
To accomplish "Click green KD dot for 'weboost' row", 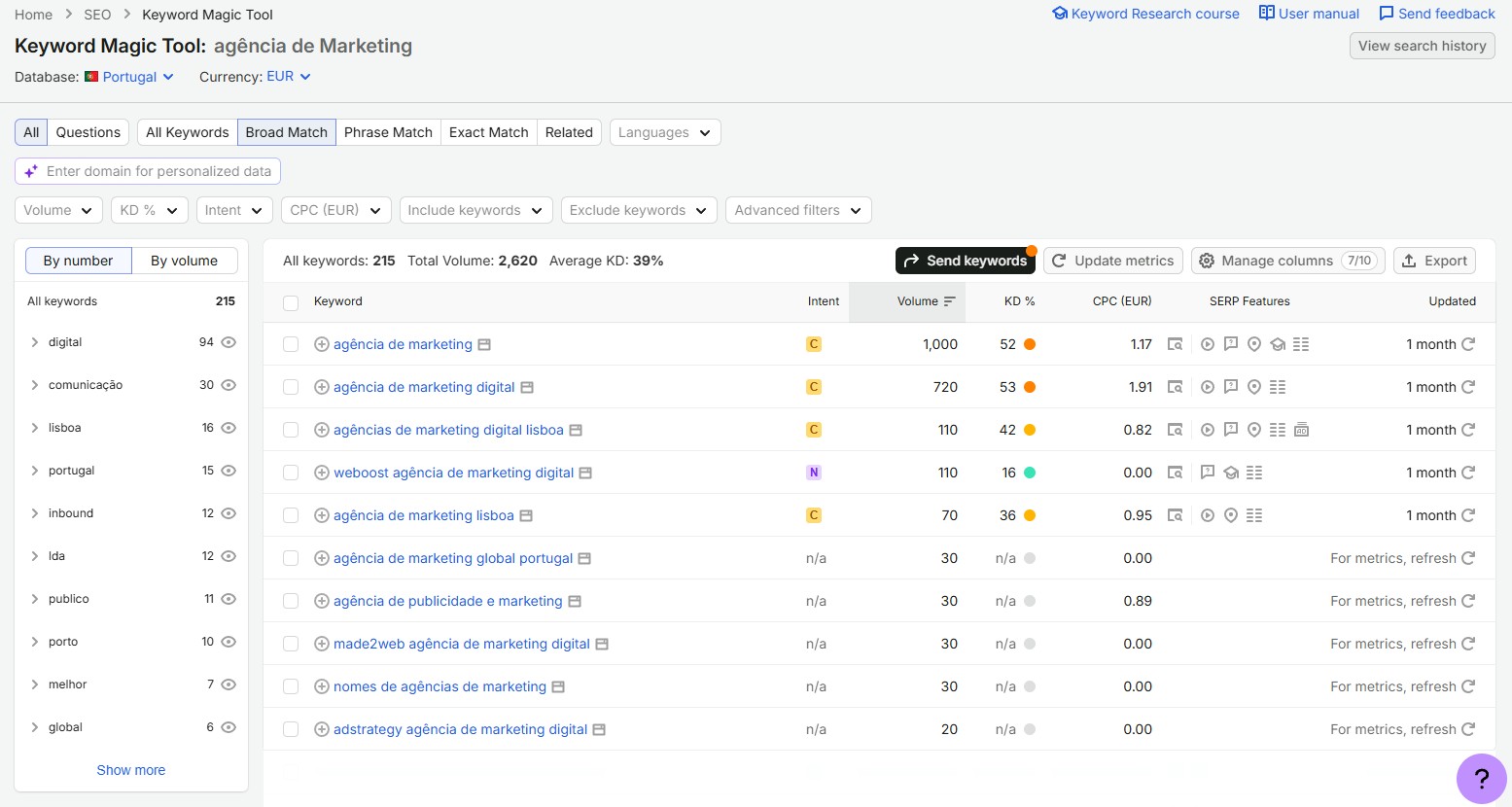I will coord(1030,473).
